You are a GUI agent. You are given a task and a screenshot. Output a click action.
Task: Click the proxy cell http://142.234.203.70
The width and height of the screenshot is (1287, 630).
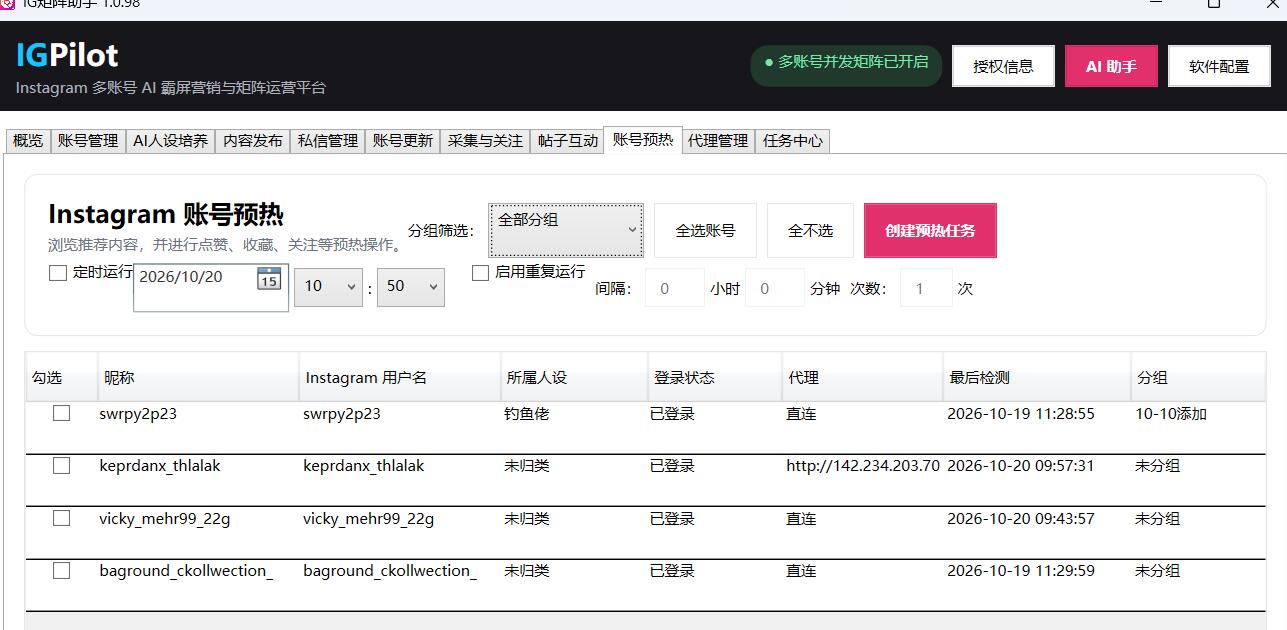(863, 466)
